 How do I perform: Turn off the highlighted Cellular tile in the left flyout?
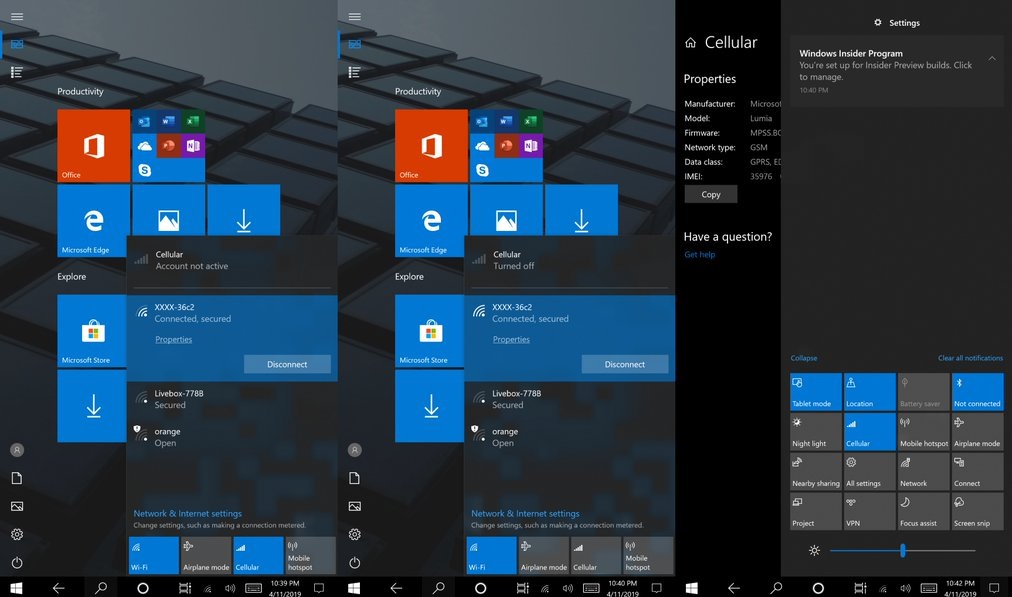point(258,555)
